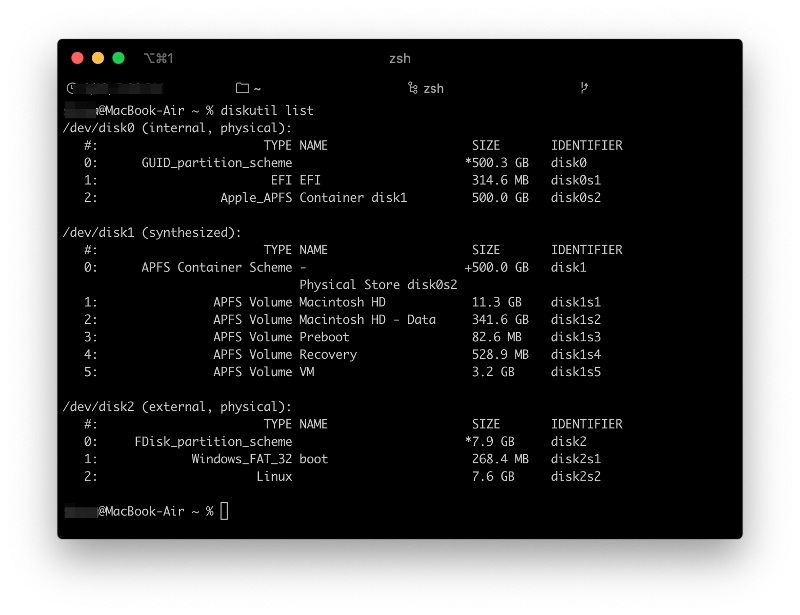The image size is (800, 615).
Task: Click the 'Linux' partition type
Action: 274,476
